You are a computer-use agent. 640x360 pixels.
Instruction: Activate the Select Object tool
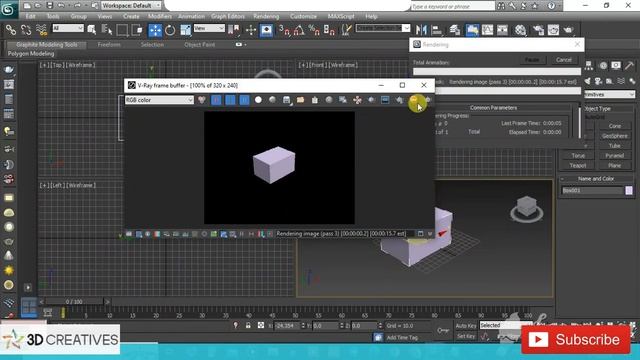[x=92, y=30]
